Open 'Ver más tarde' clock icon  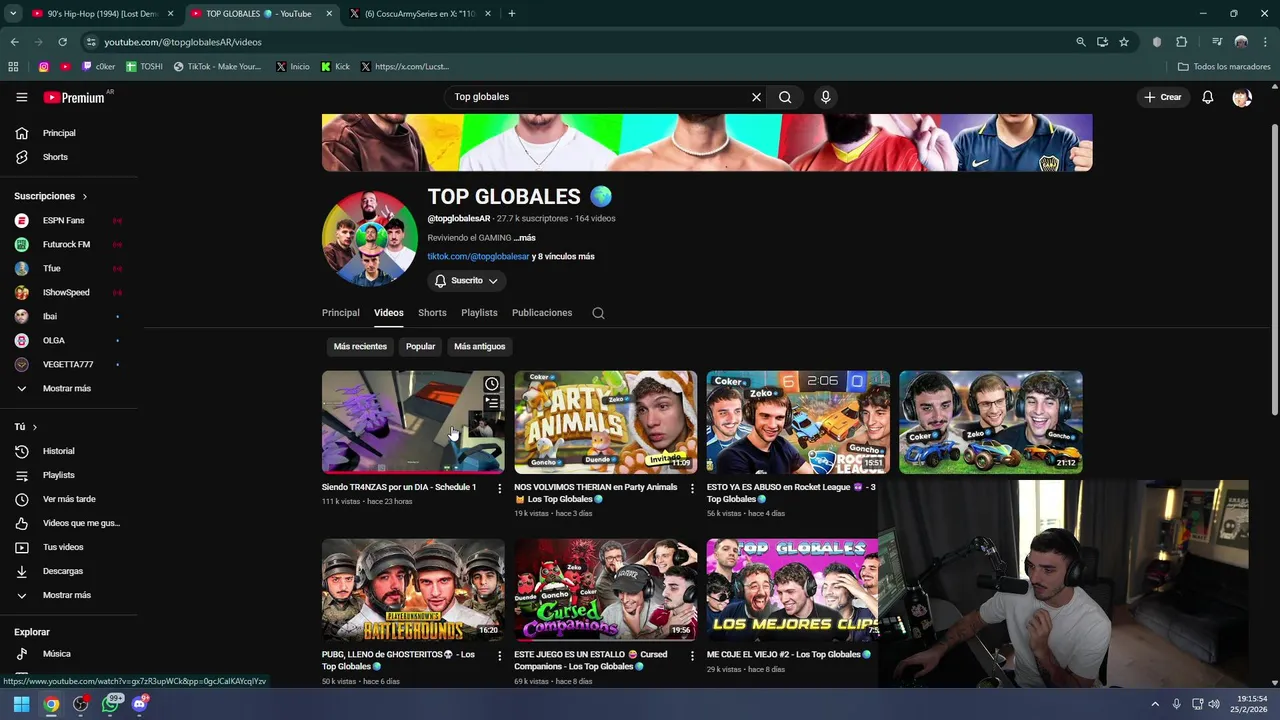pos(22,499)
